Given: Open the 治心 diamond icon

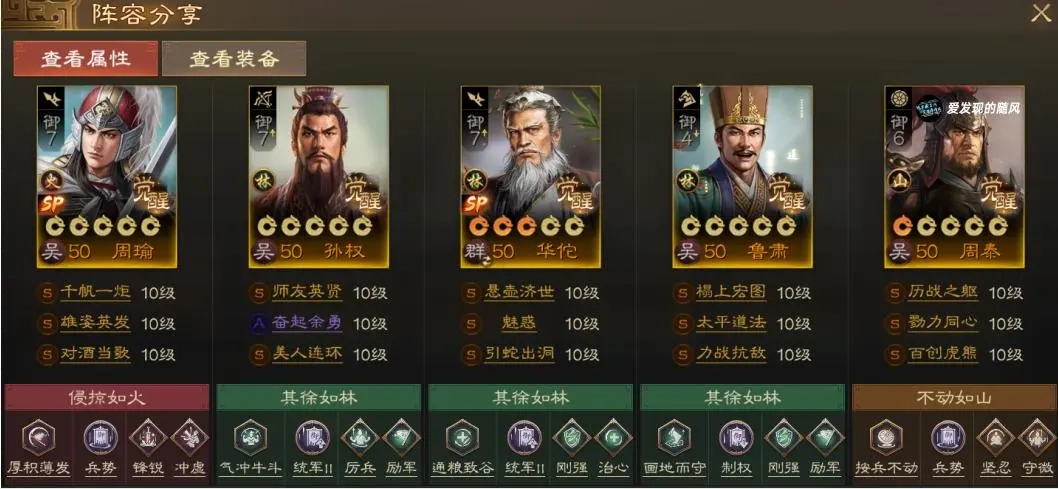Looking at the screenshot, I should coord(614,437).
